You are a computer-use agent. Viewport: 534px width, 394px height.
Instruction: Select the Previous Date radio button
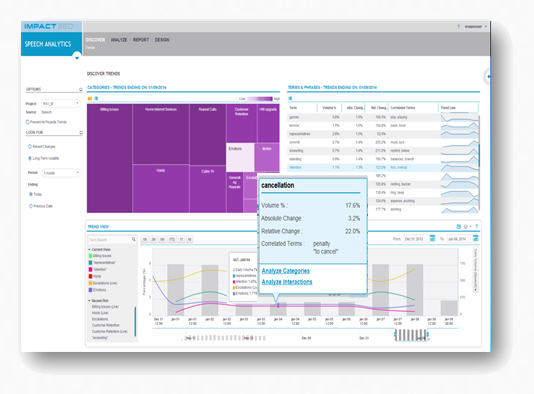[31, 206]
